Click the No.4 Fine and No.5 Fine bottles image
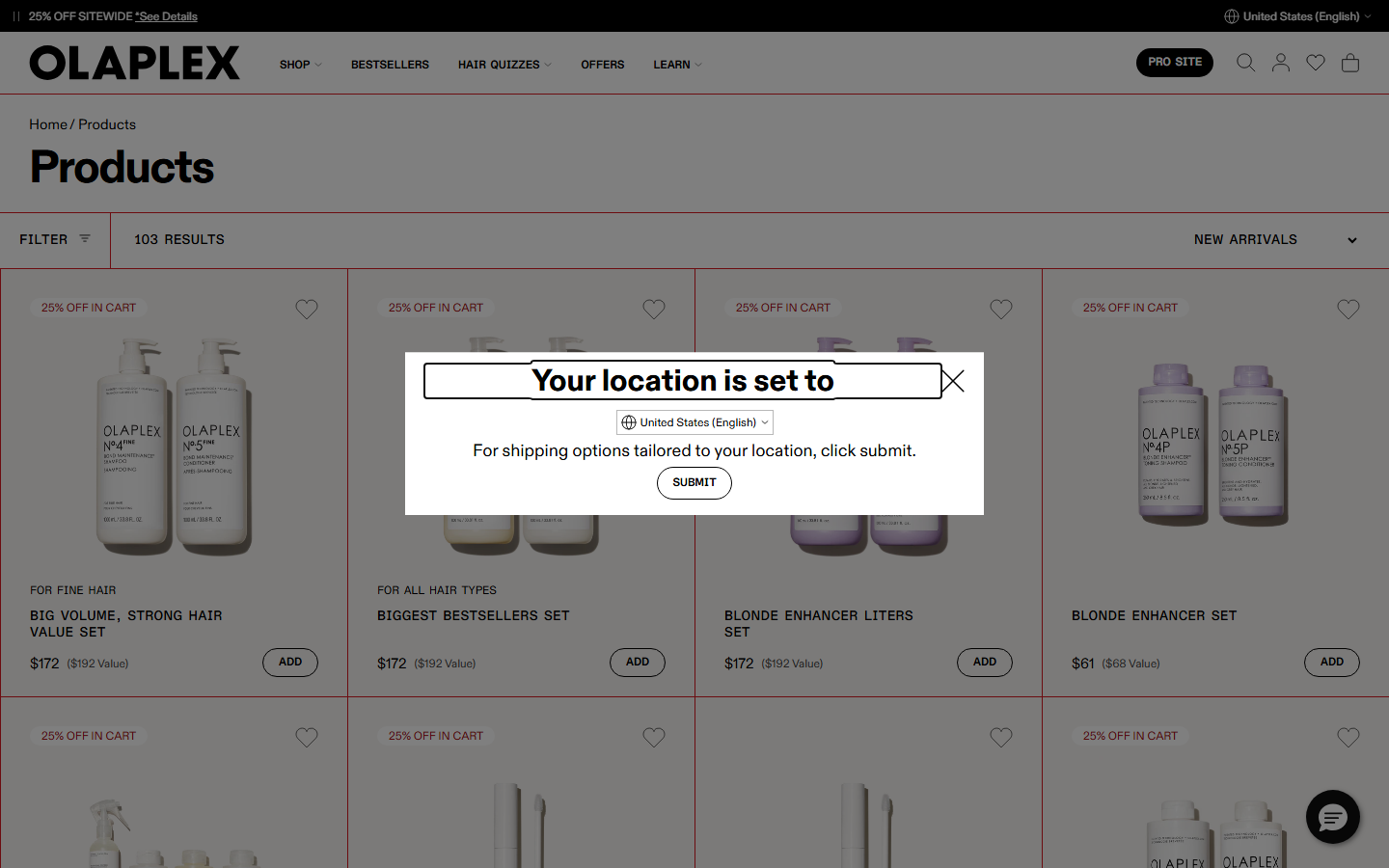This screenshot has width=1389, height=868. [174, 447]
